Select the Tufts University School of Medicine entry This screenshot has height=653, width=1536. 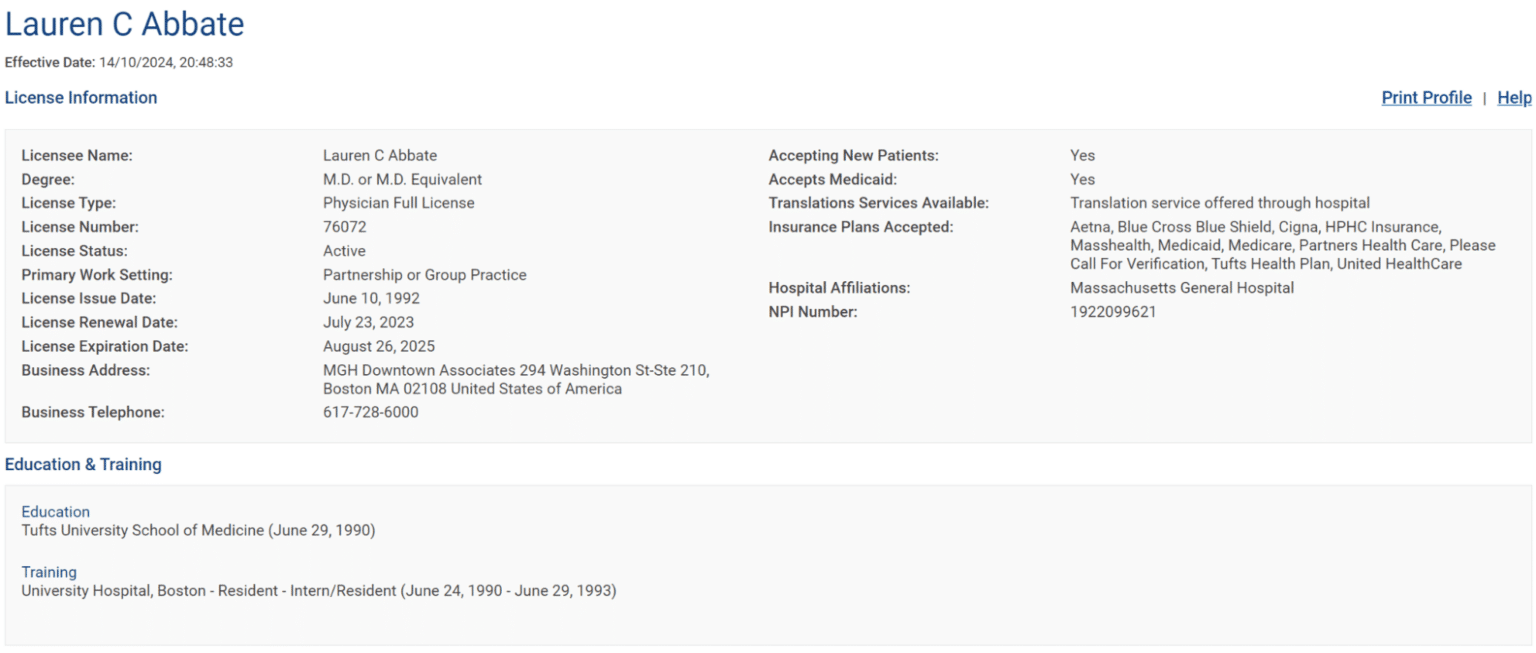point(197,530)
